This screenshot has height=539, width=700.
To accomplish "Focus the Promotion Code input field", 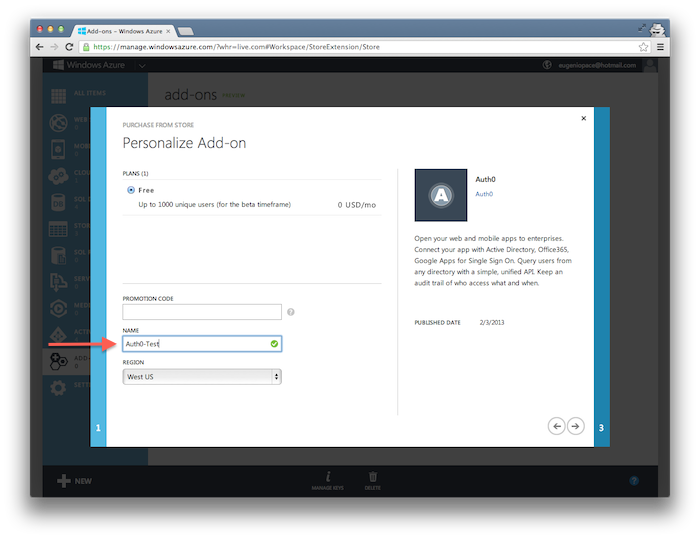I will pos(202,312).
